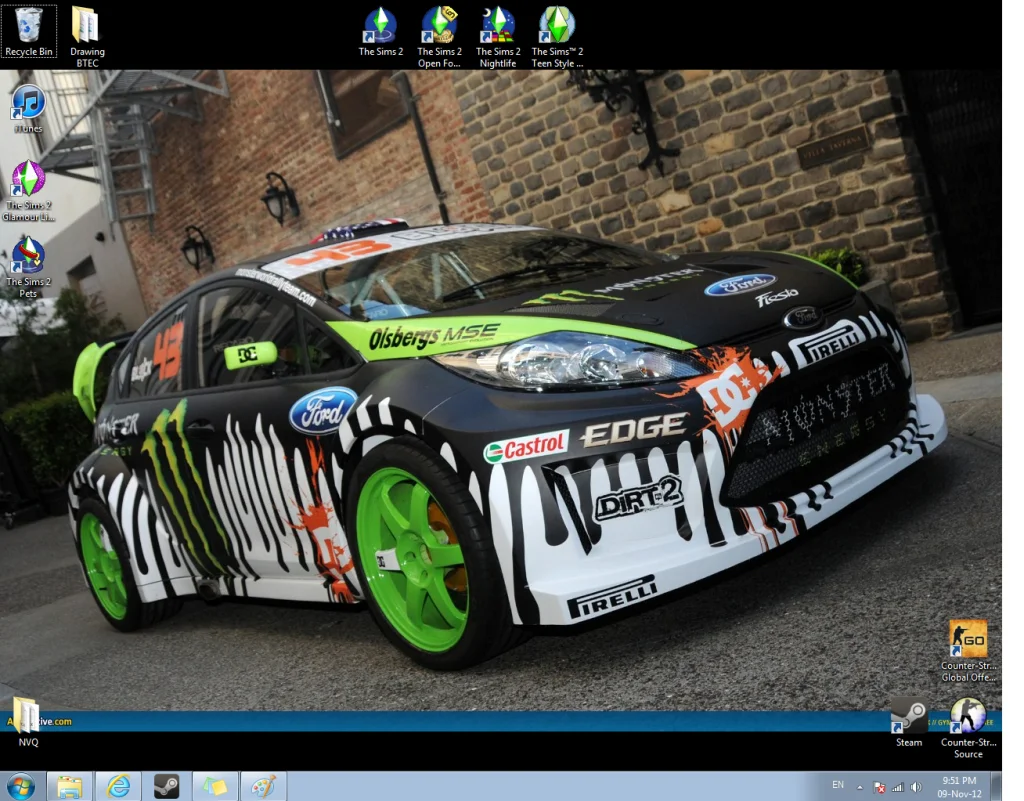Open Sticky Notes from the taskbar
1024x801 pixels.
215,787
